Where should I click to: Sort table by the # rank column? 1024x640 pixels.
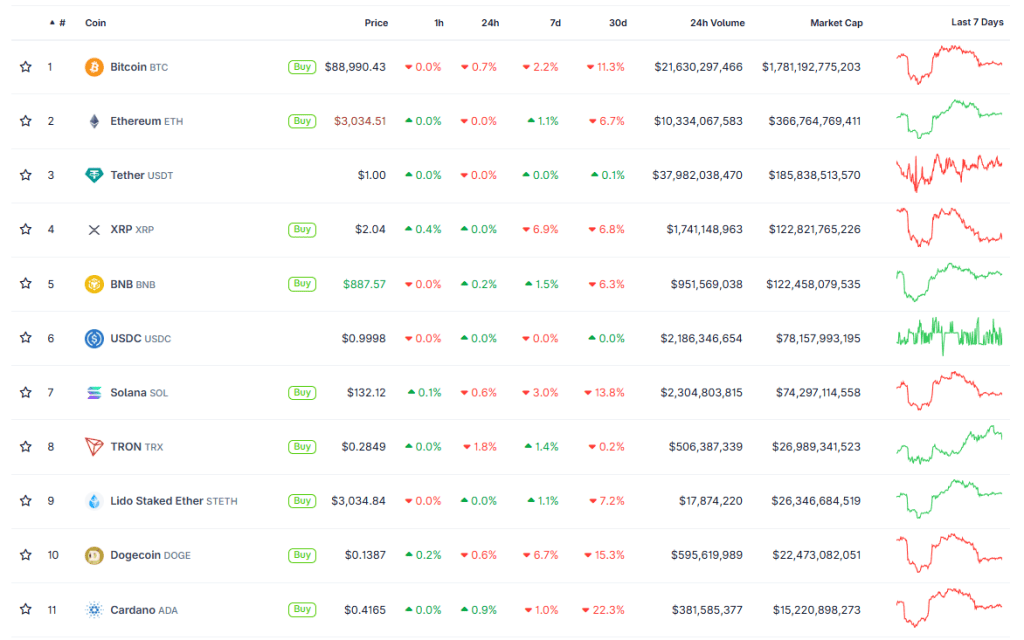pyautogui.click(x=61, y=23)
